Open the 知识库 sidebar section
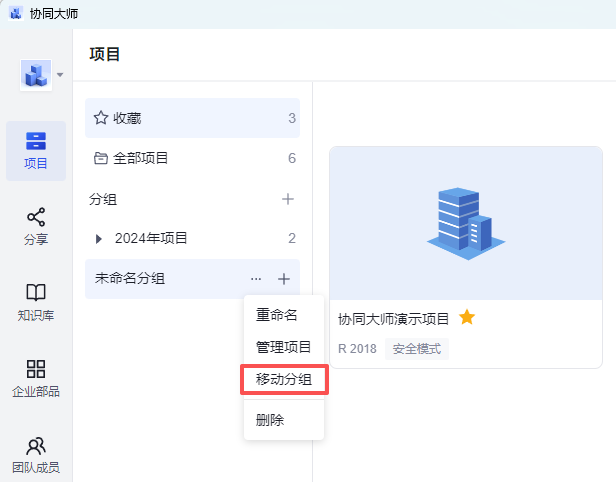 (36, 302)
